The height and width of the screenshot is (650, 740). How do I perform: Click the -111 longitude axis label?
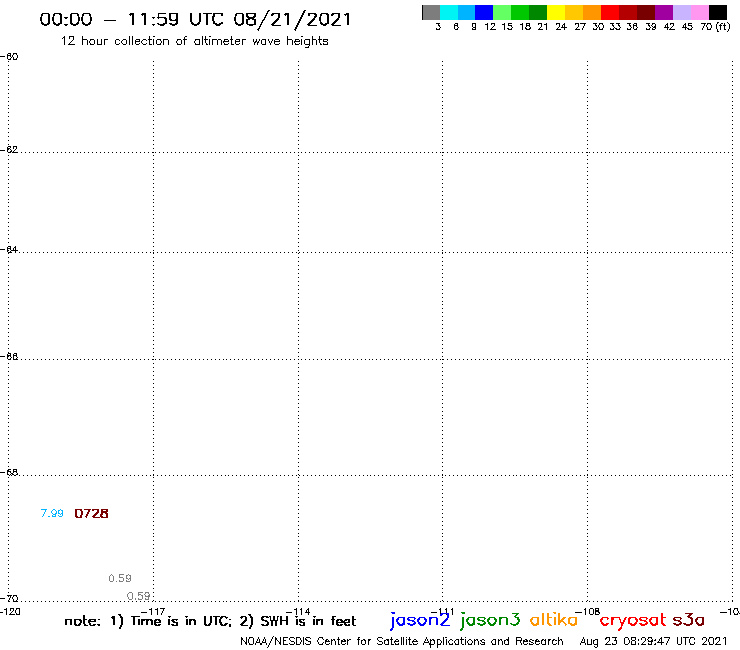pos(443,612)
